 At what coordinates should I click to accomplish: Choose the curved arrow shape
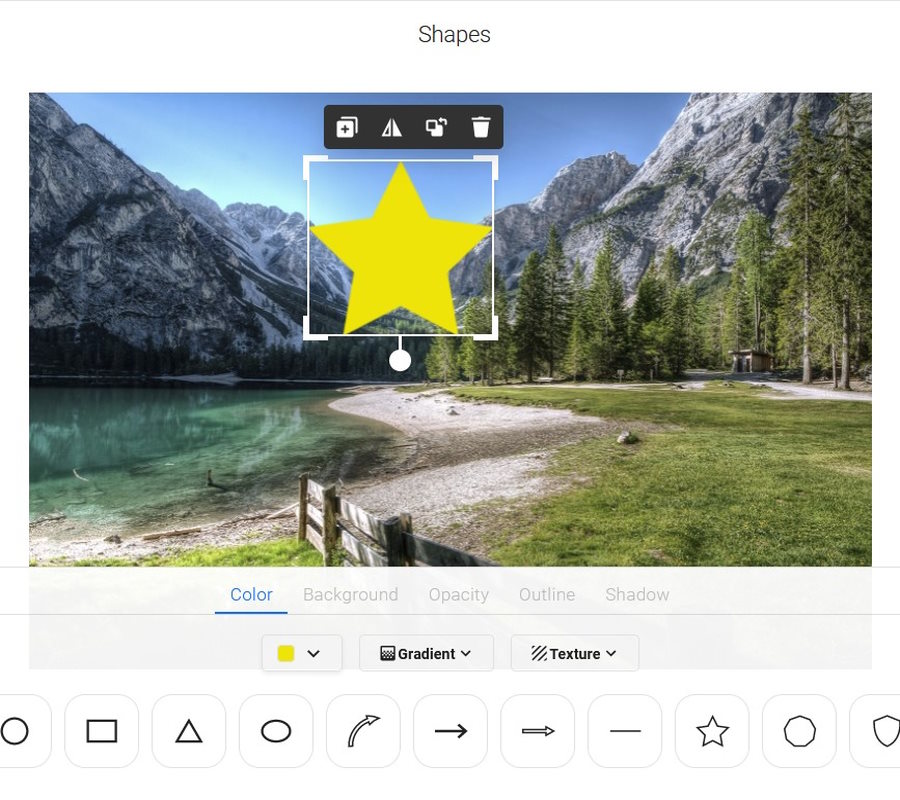coord(363,732)
